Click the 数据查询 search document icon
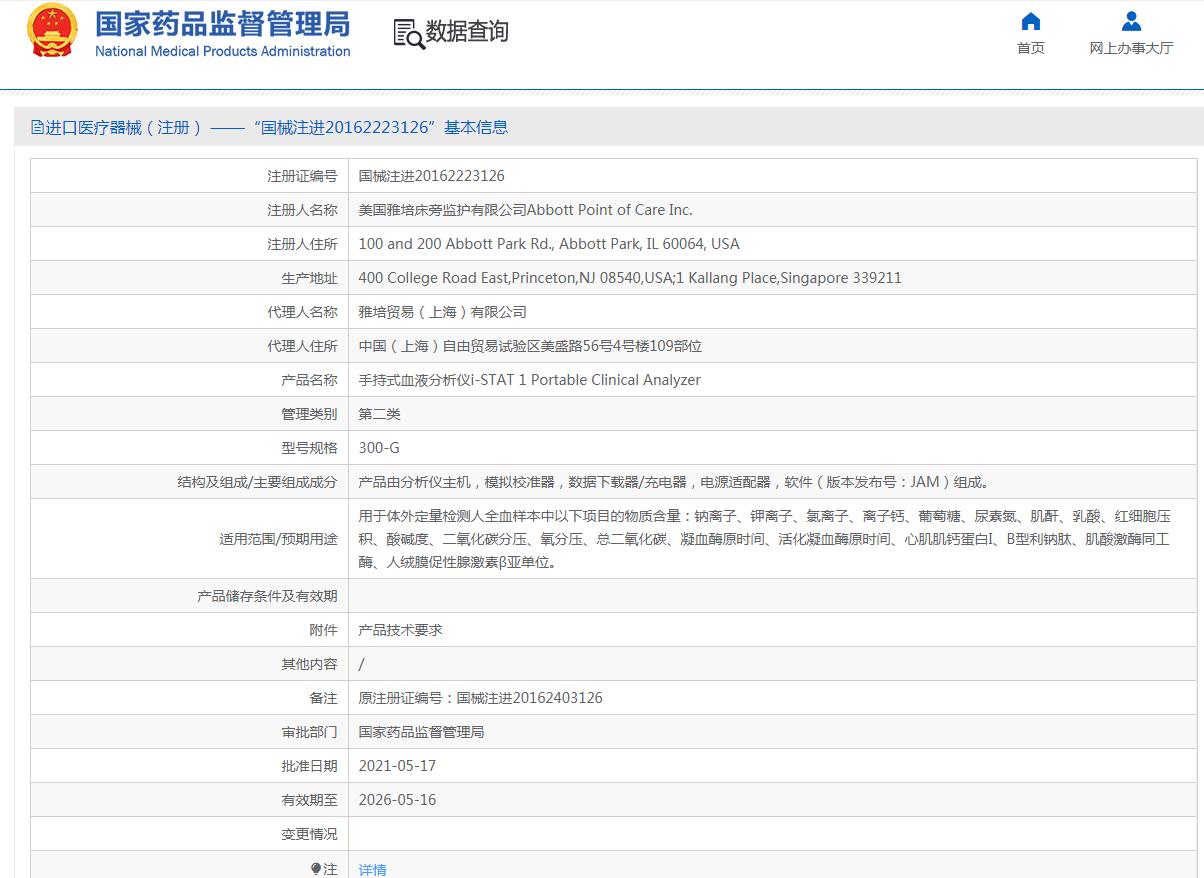1204x878 pixels. (x=408, y=33)
